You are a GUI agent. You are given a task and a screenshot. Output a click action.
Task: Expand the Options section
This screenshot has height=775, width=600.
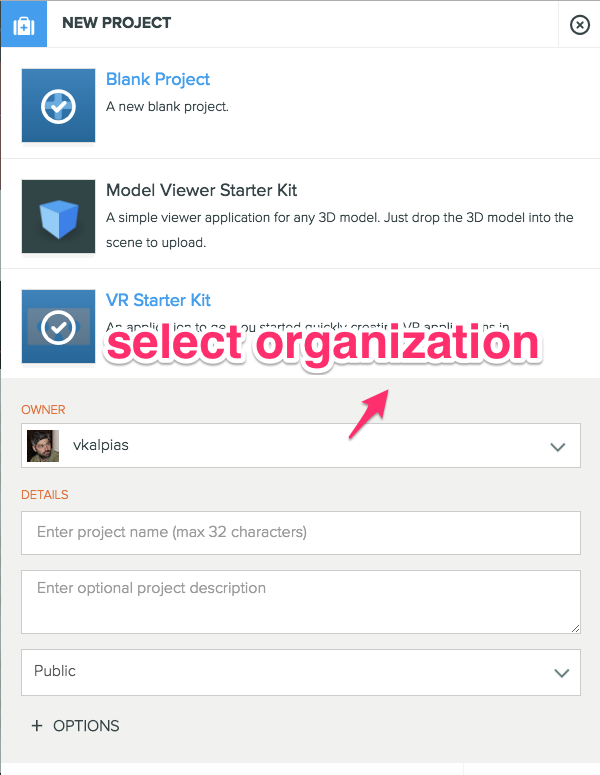point(86,726)
